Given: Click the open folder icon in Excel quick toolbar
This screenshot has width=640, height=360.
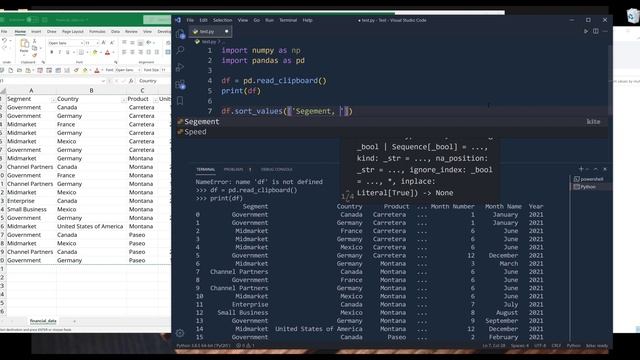Looking at the screenshot, I should 19,70.
